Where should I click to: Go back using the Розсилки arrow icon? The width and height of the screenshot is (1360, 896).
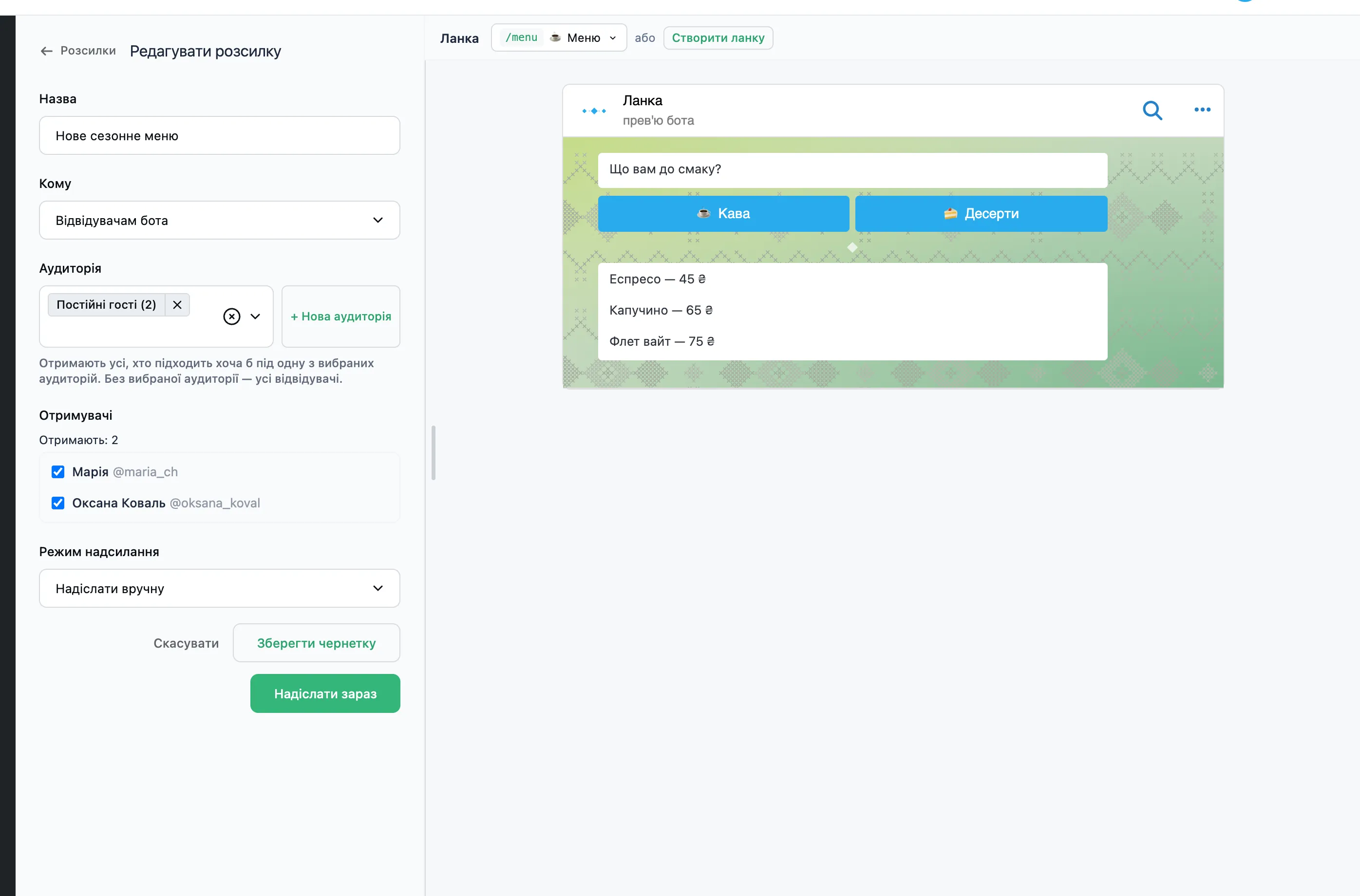point(46,51)
